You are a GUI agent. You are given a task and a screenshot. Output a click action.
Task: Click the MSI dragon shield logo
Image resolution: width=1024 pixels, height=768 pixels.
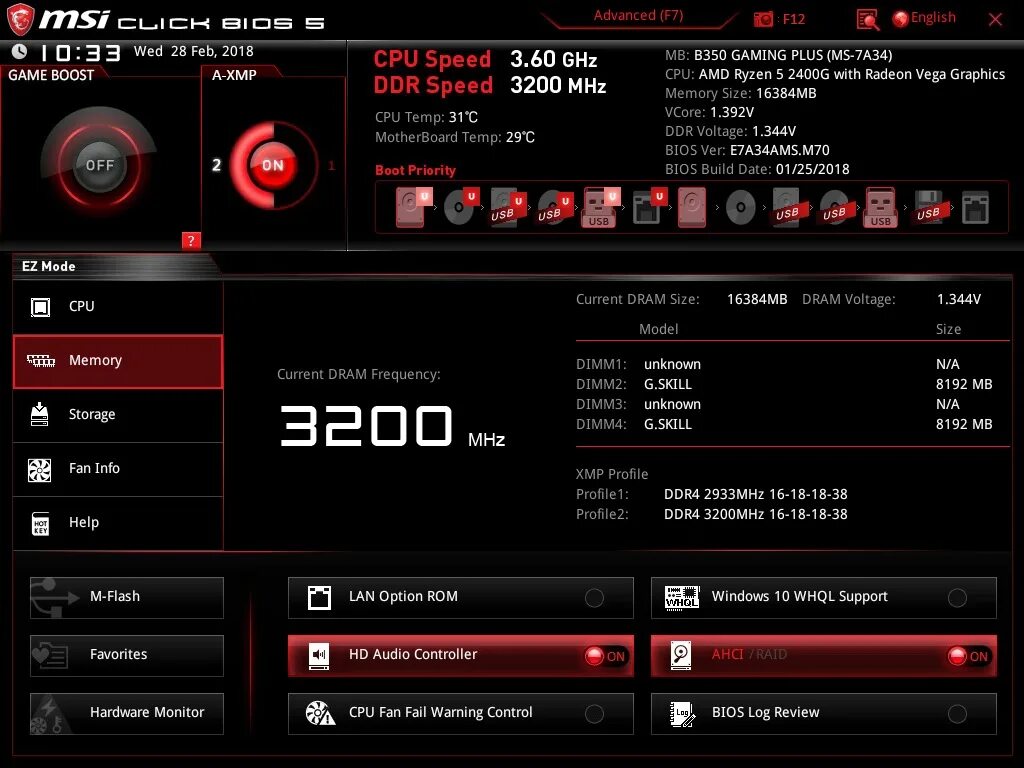[20, 20]
